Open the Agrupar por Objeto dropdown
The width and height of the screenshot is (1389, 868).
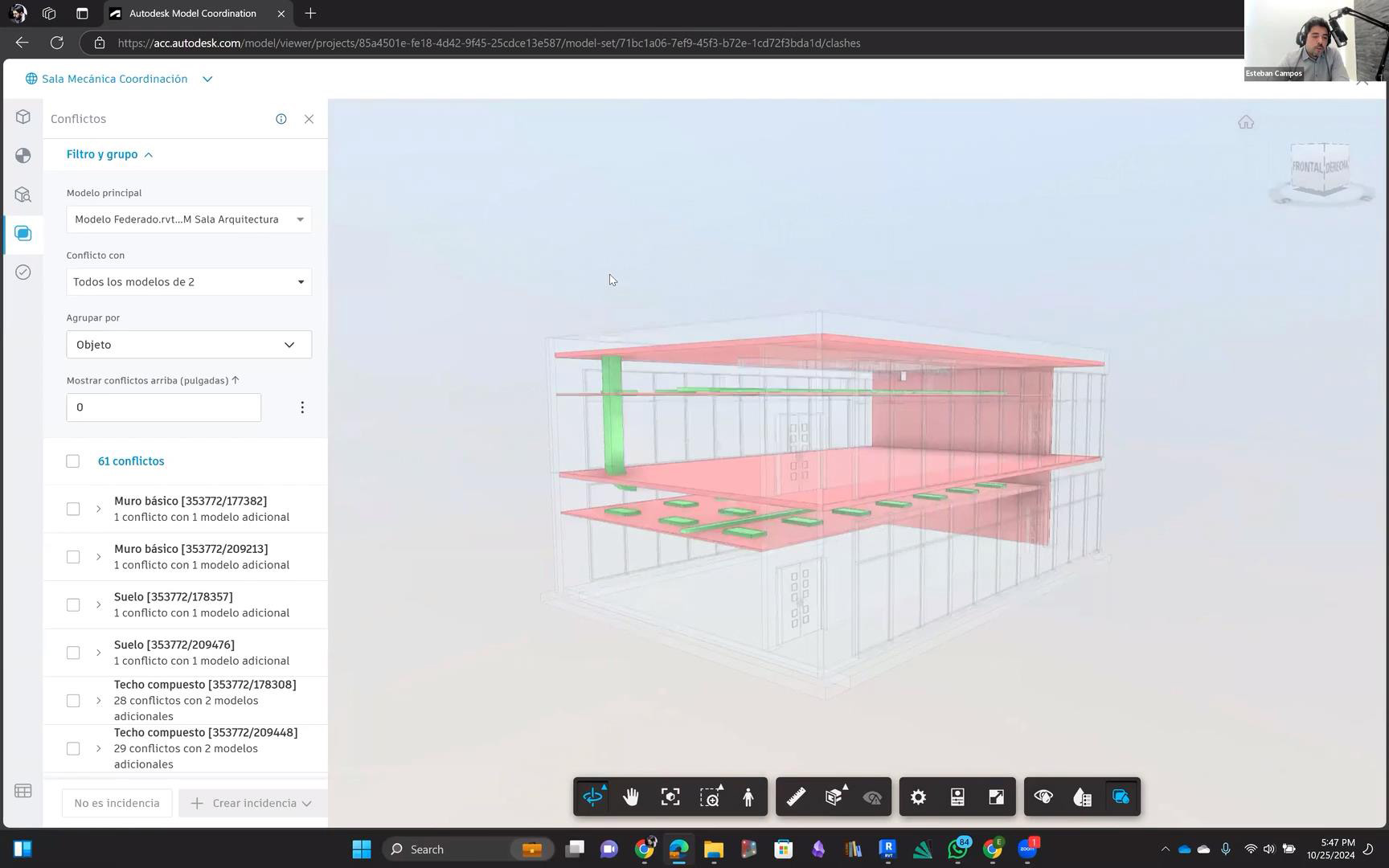pyautogui.click(x=189, y=345)
